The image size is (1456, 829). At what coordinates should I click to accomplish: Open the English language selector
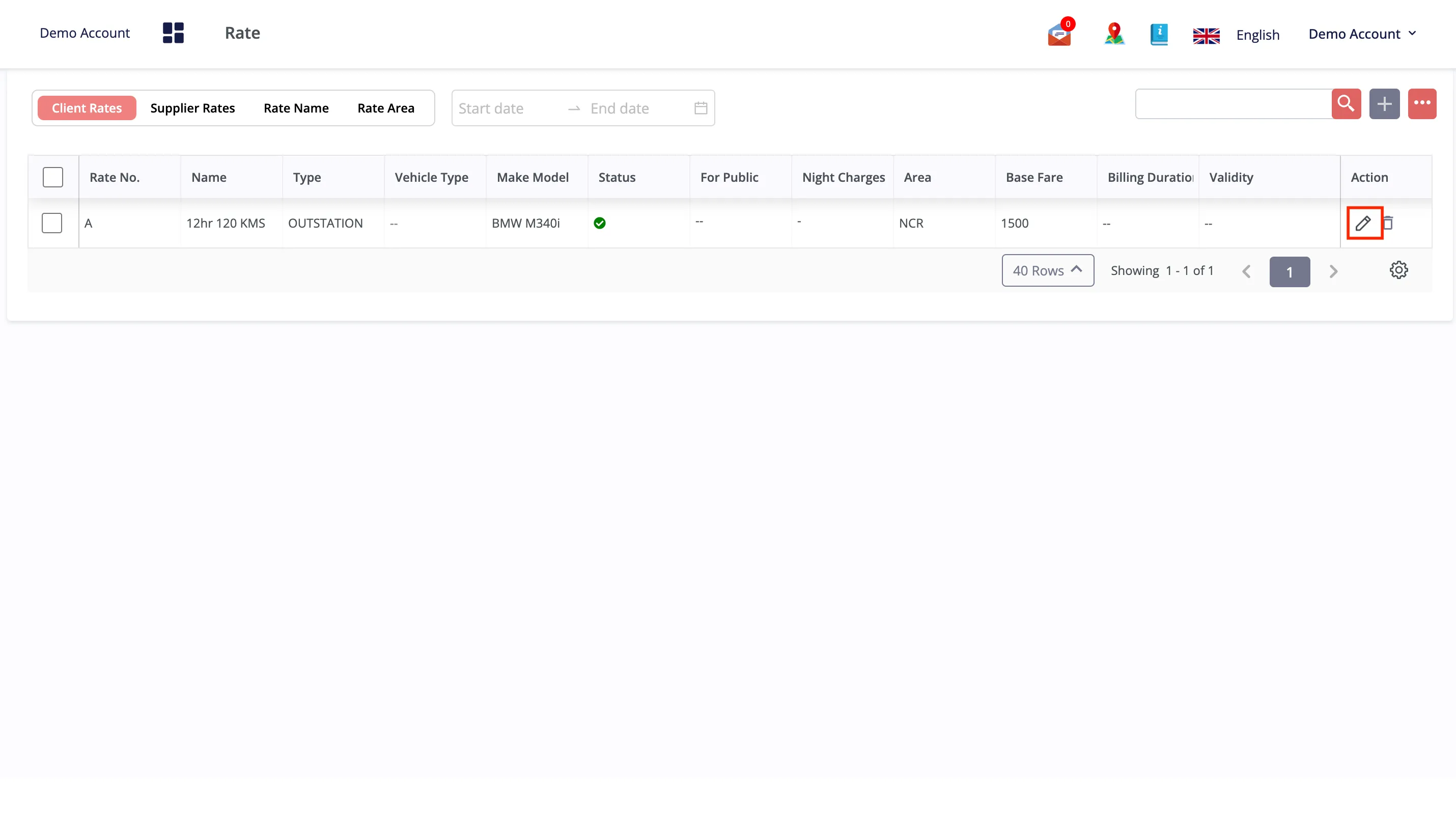(x=1257, y=35)
